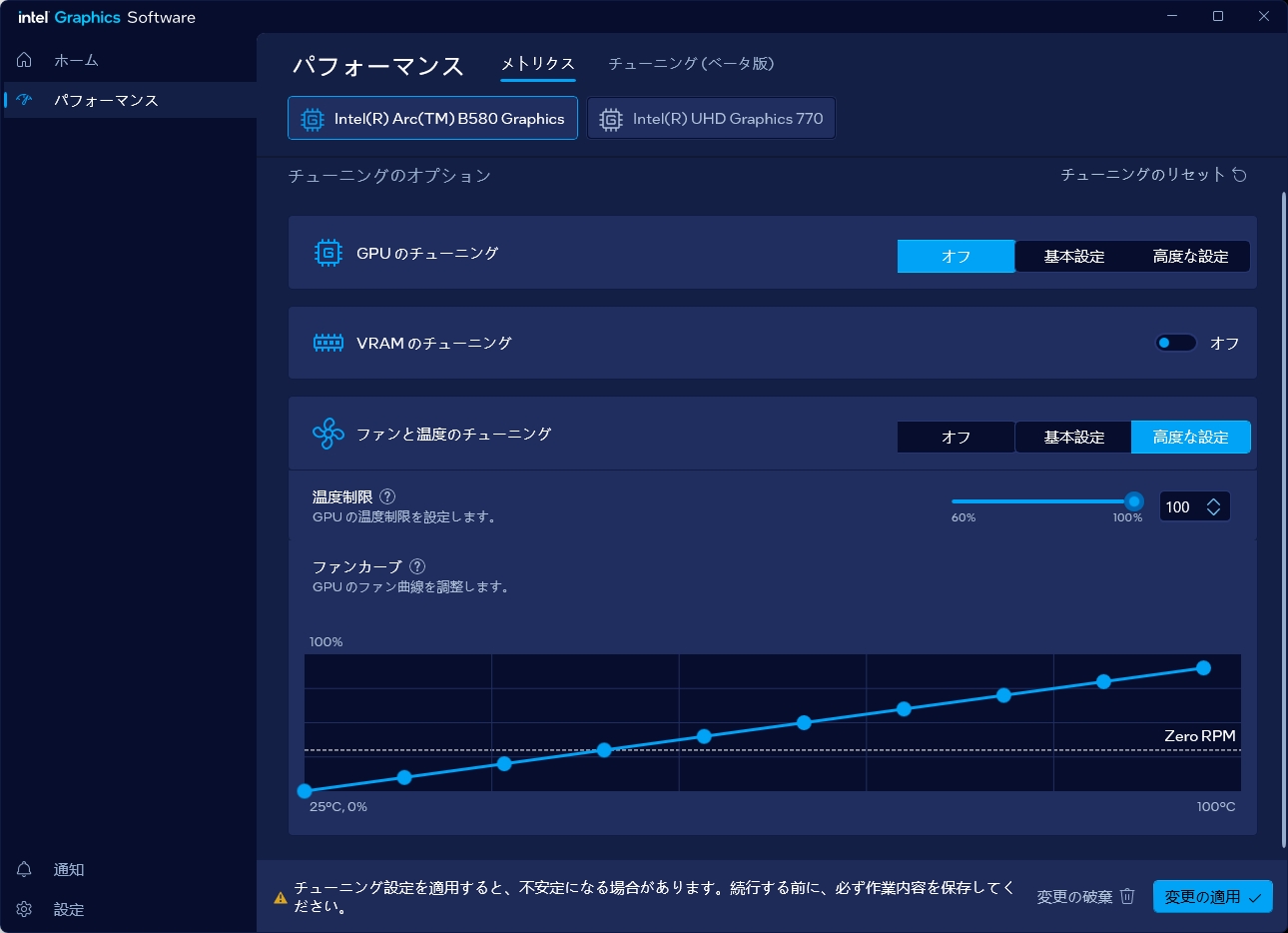The image size is (1288, 933).
Task: Click the performance gauge icon in sidebar
Action: tap(25, 100)
